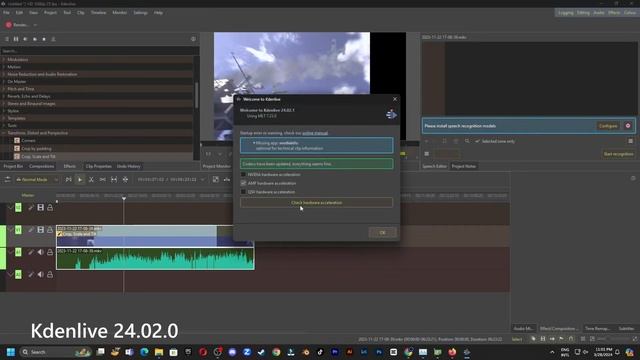Switch to the Compositions tab
The height and width of the screenshot is (360, 640).
(x=41, y=167)
